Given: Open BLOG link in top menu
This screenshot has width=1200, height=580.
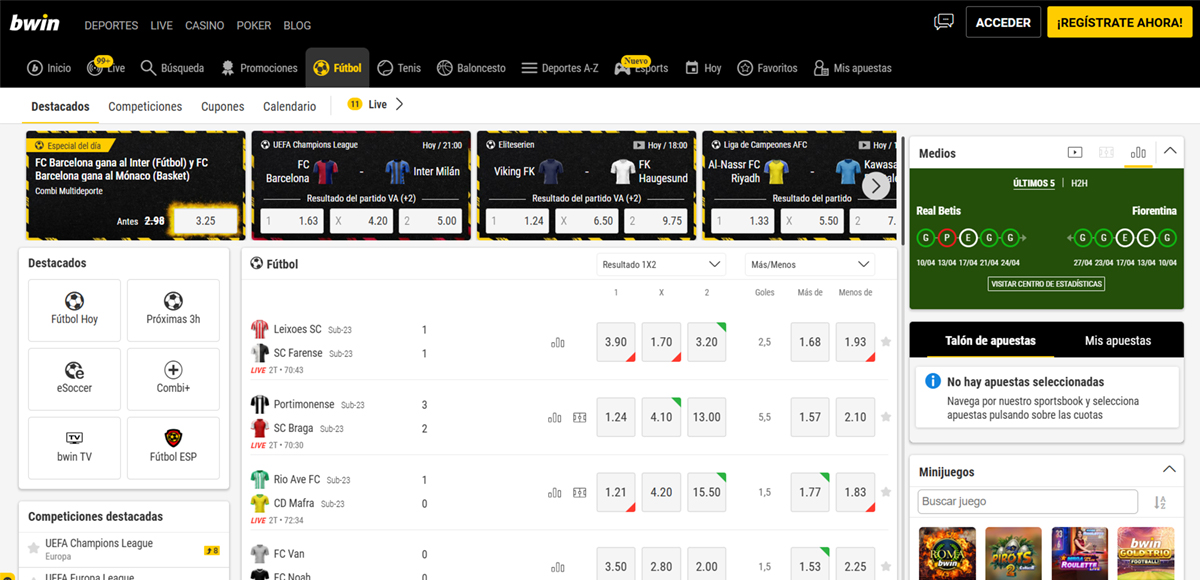Looking at the screenshot, I should click(x=297, y=25).
